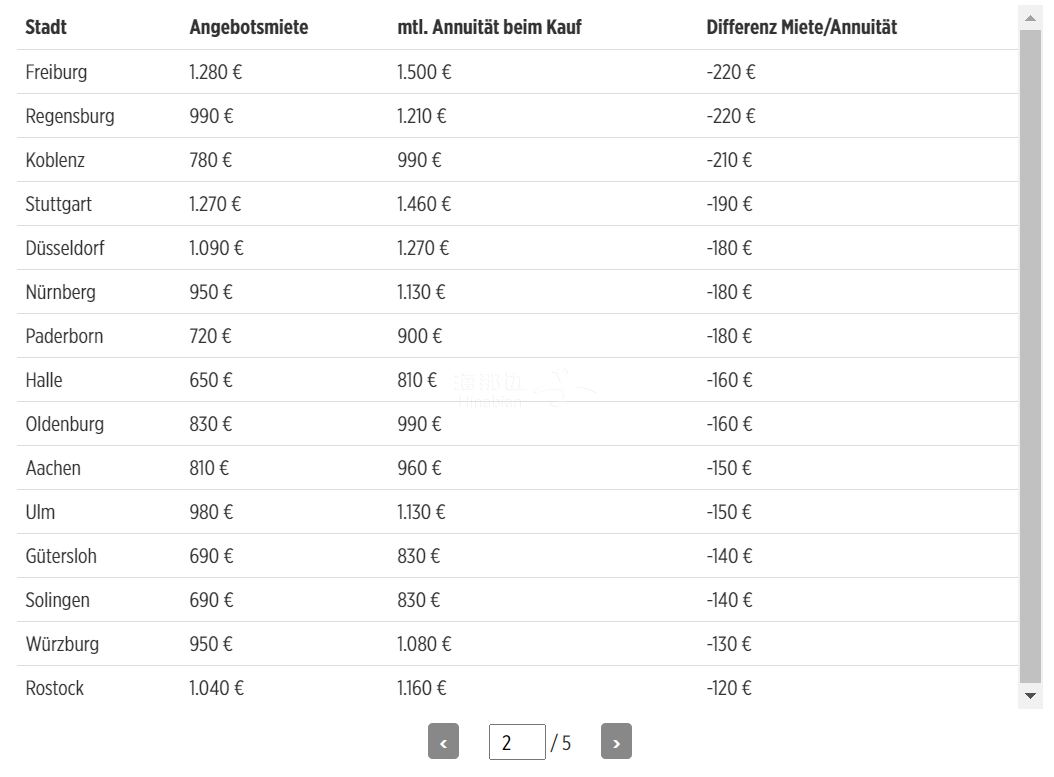Click the scrollbar down arrow

[x=1030, y=696]
